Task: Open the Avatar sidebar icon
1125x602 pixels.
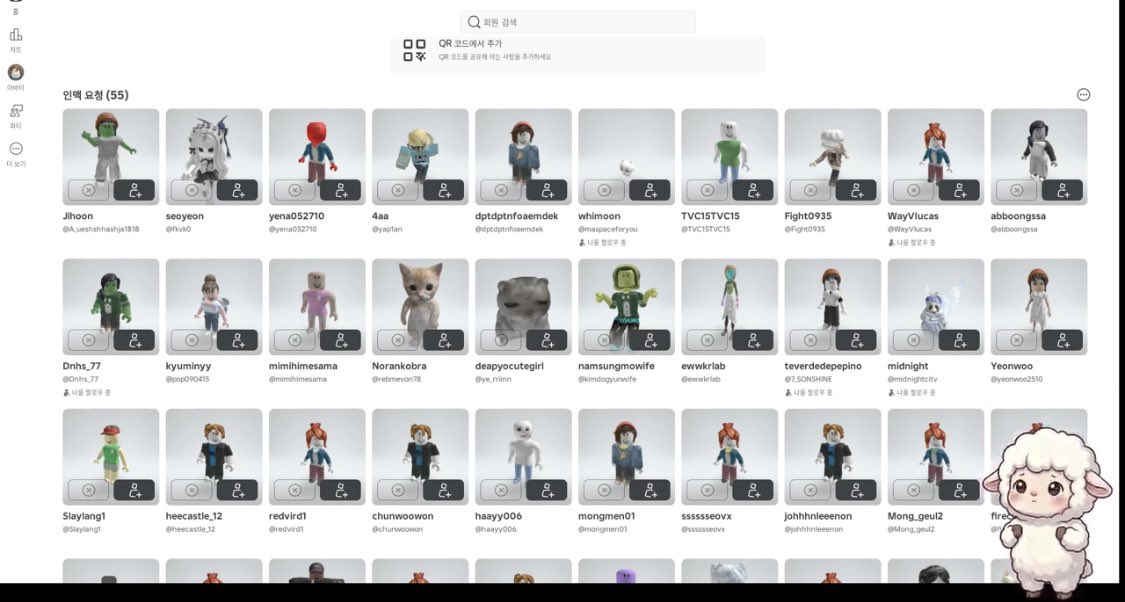Action: [x=16, y=72]
